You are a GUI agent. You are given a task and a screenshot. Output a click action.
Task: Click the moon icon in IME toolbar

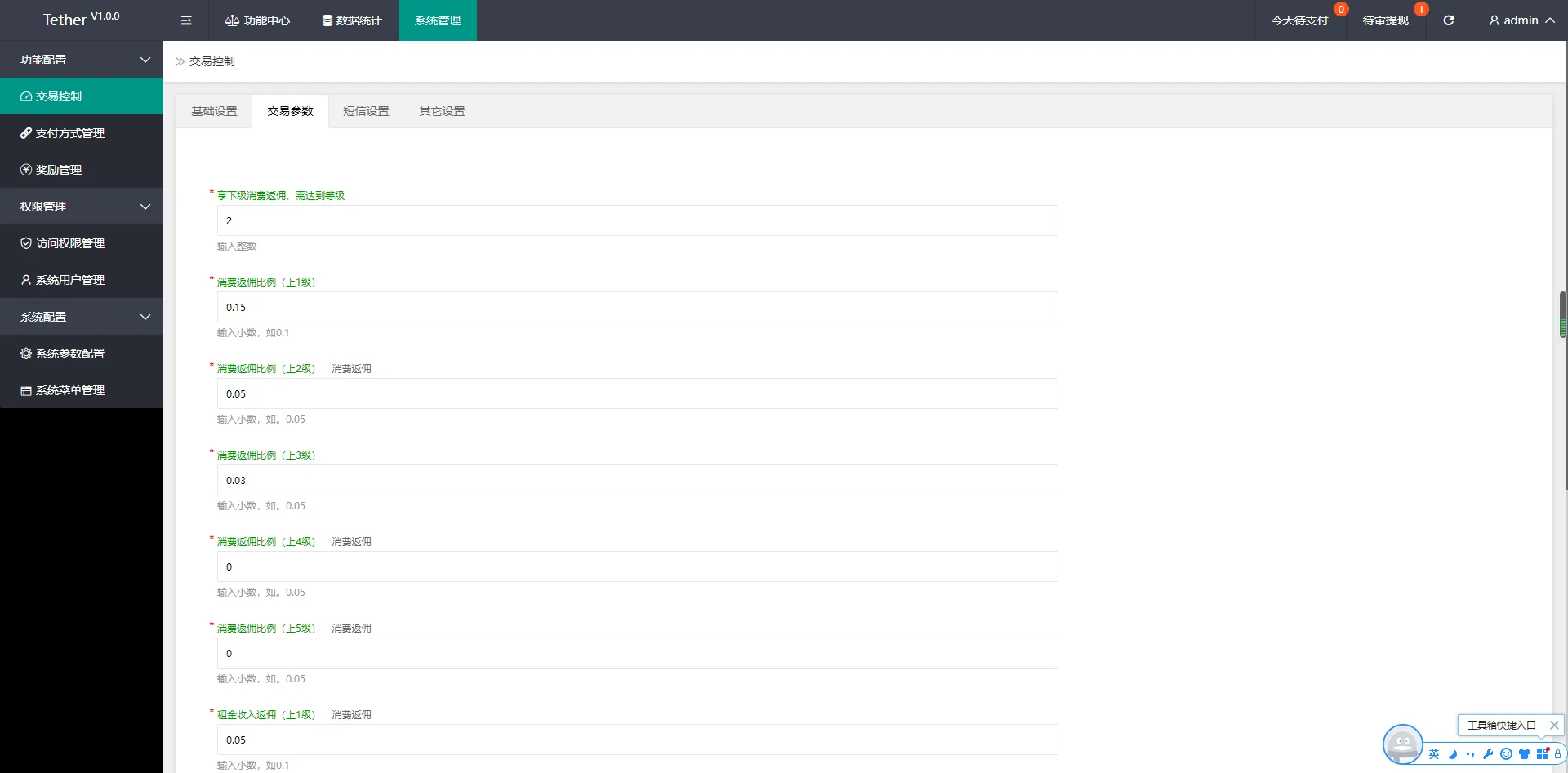click(1452, 754)
